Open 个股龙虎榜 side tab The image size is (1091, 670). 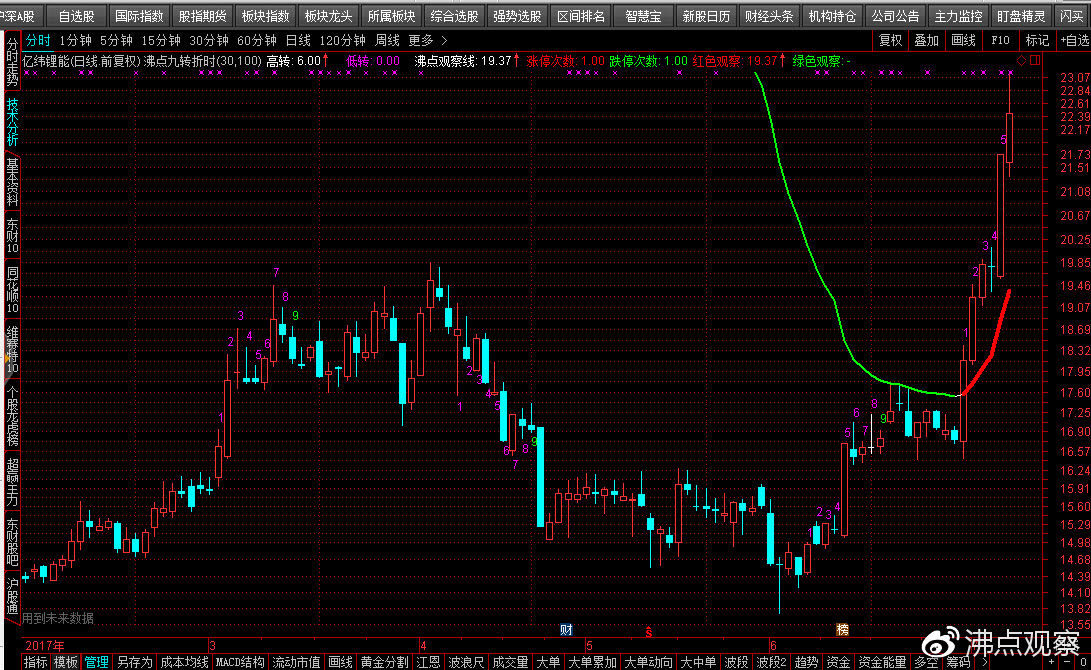point(12,416)
